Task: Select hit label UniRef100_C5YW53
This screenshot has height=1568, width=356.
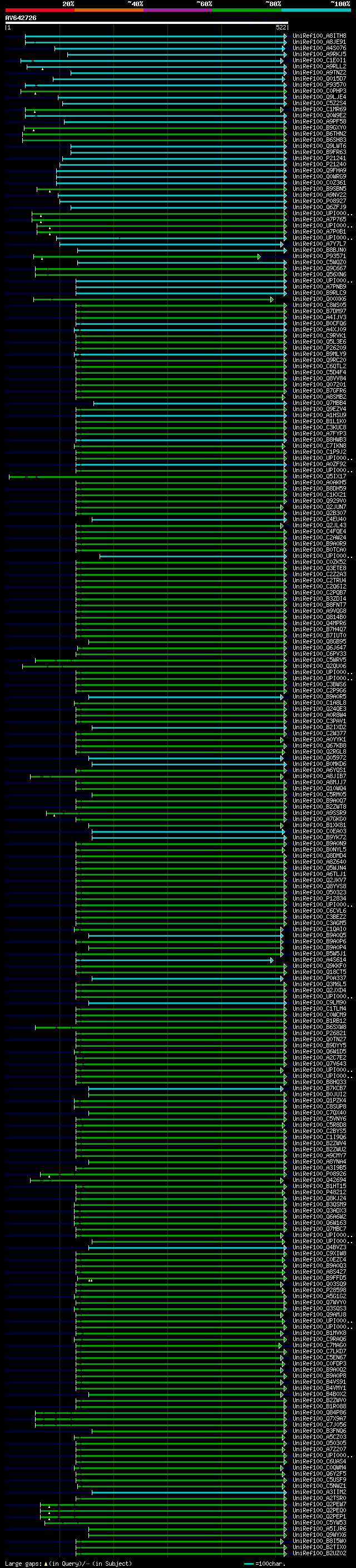Action: (x=319, y=1523)
